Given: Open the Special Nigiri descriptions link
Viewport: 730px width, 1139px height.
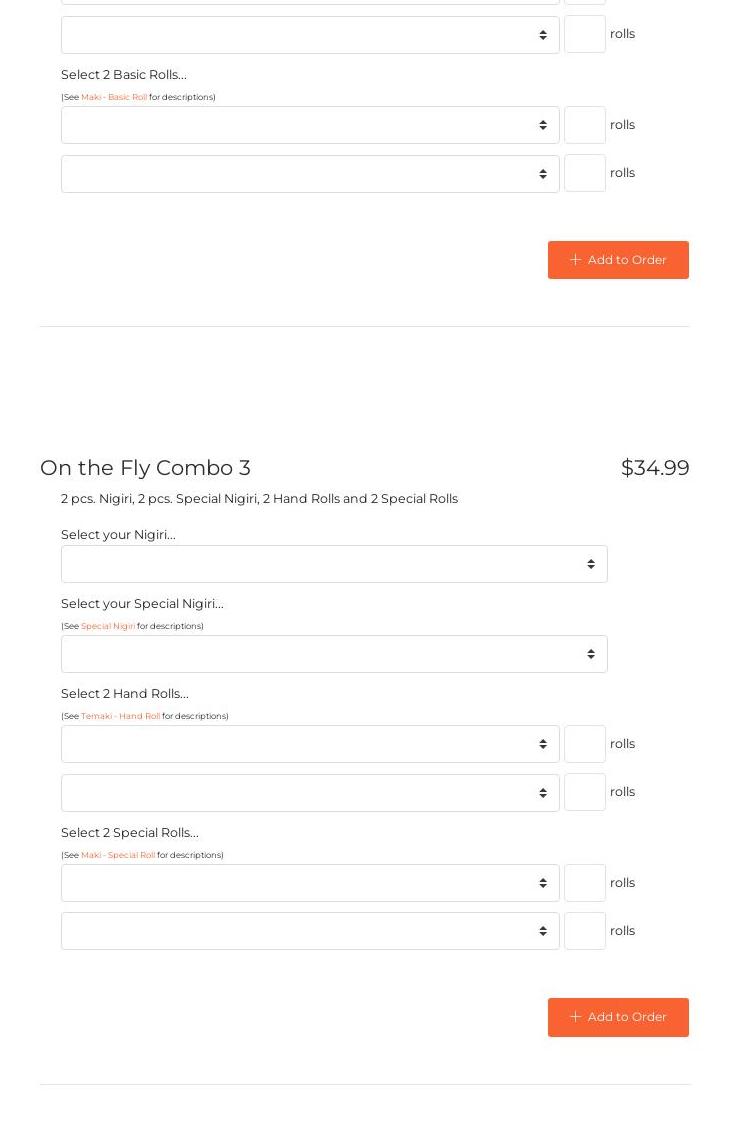Looking at the screenshot, I should 108,626.
